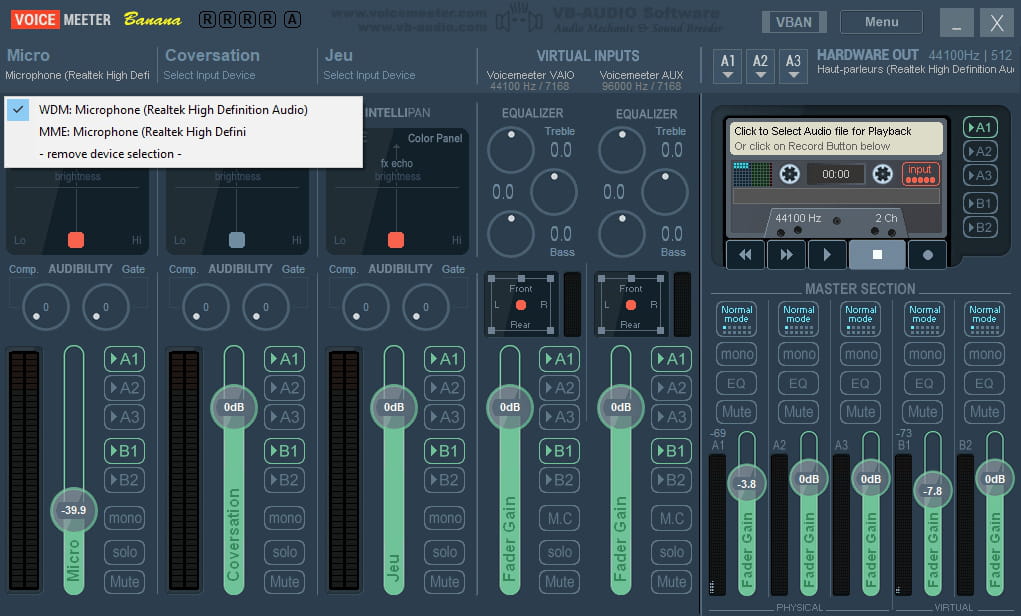Click the Coversation strip Comp knob

click(206, 307)
